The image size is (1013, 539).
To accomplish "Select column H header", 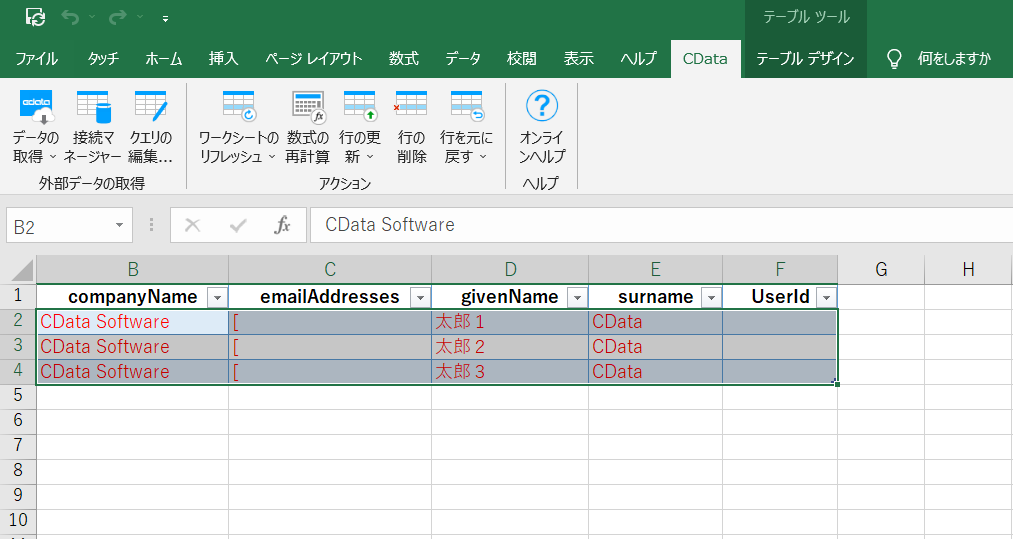I will pyautogui.click(x=968, y=270).
